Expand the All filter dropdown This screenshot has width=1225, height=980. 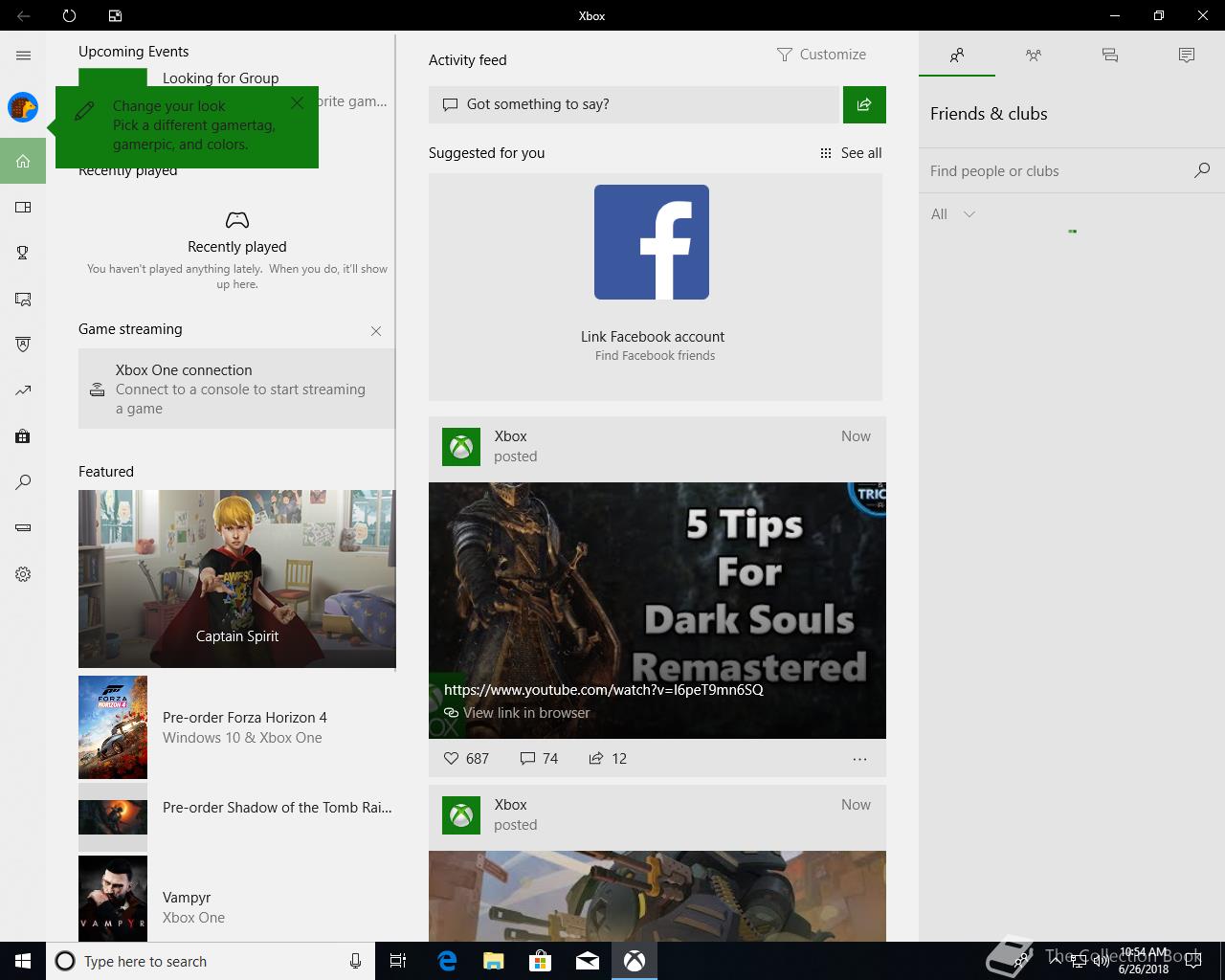(x=953, y=214)
